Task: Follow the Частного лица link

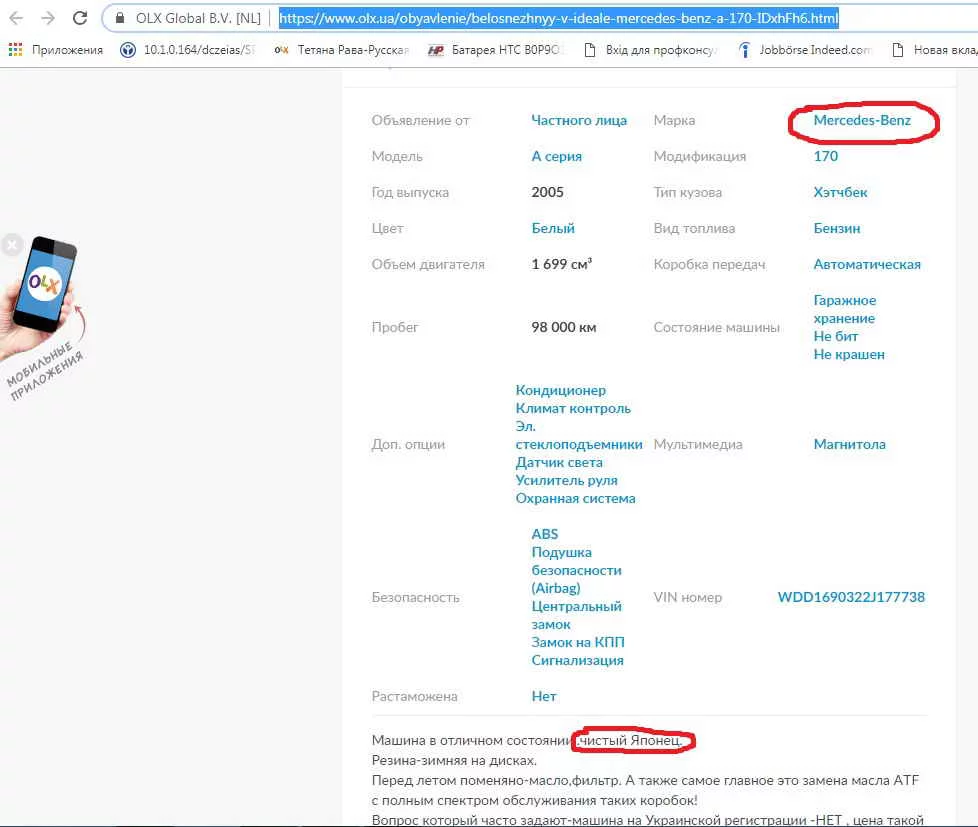Action: (579, 120)
